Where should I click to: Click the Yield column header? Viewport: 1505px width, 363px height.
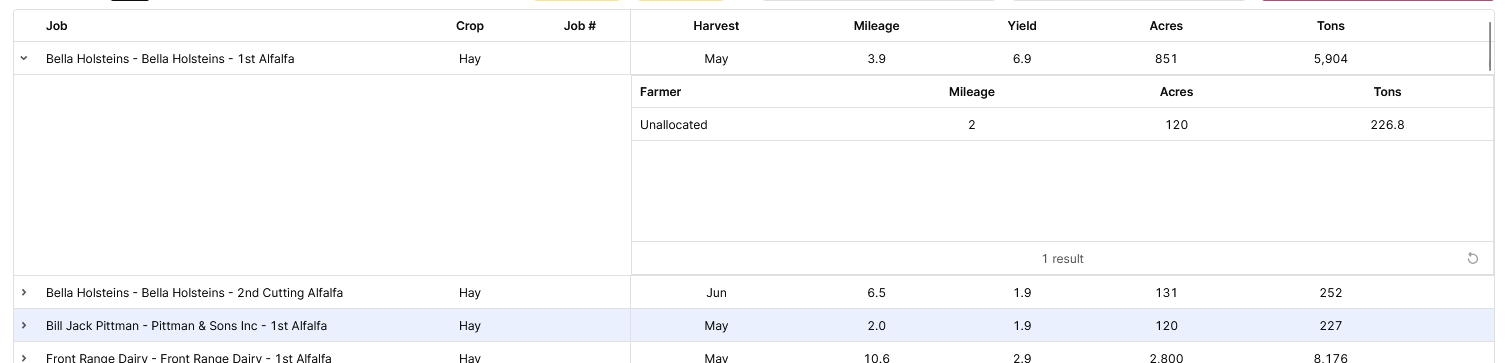(1022, 26)
